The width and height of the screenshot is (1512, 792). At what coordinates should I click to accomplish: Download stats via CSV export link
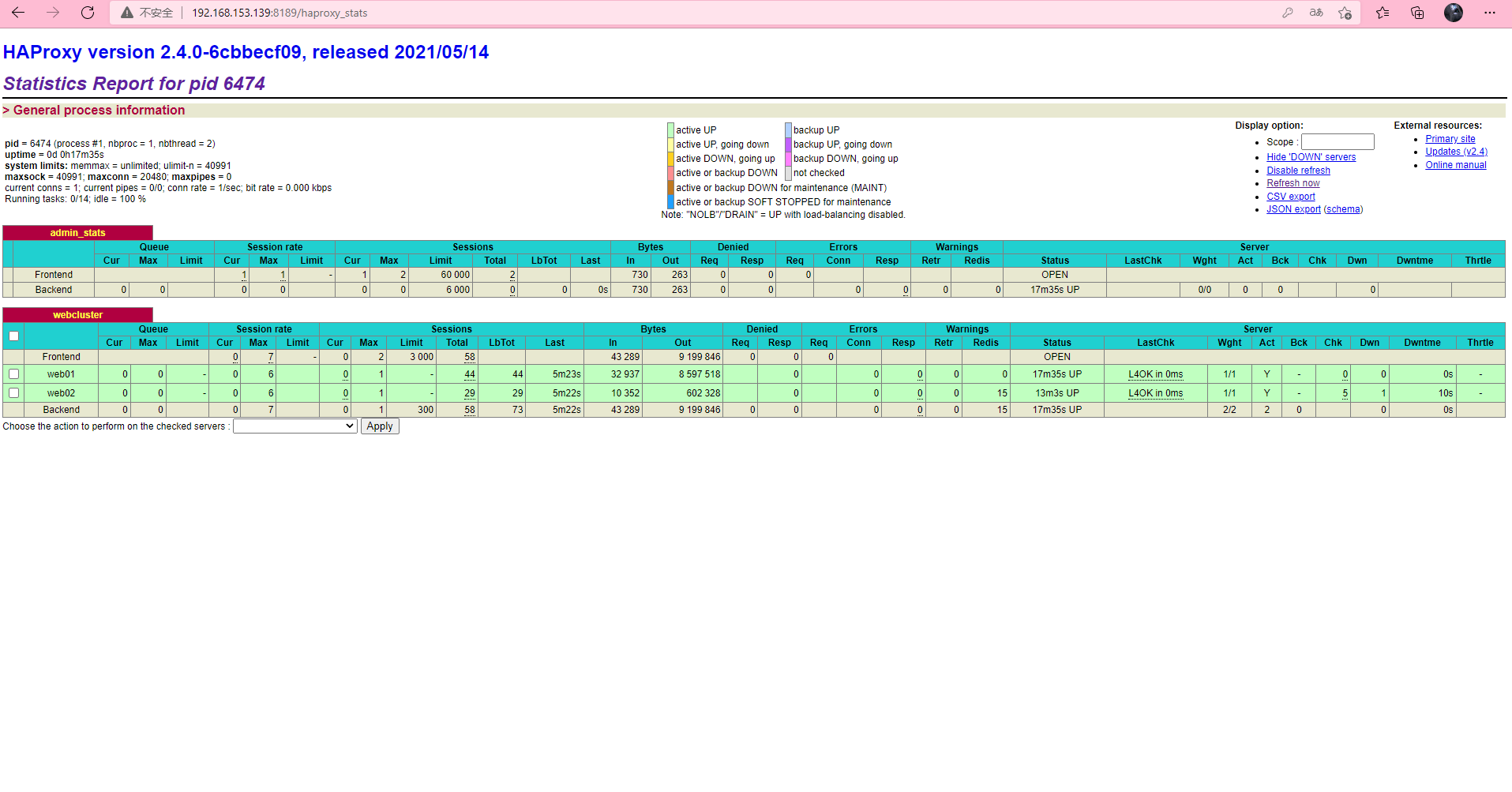coord(1291,197)
